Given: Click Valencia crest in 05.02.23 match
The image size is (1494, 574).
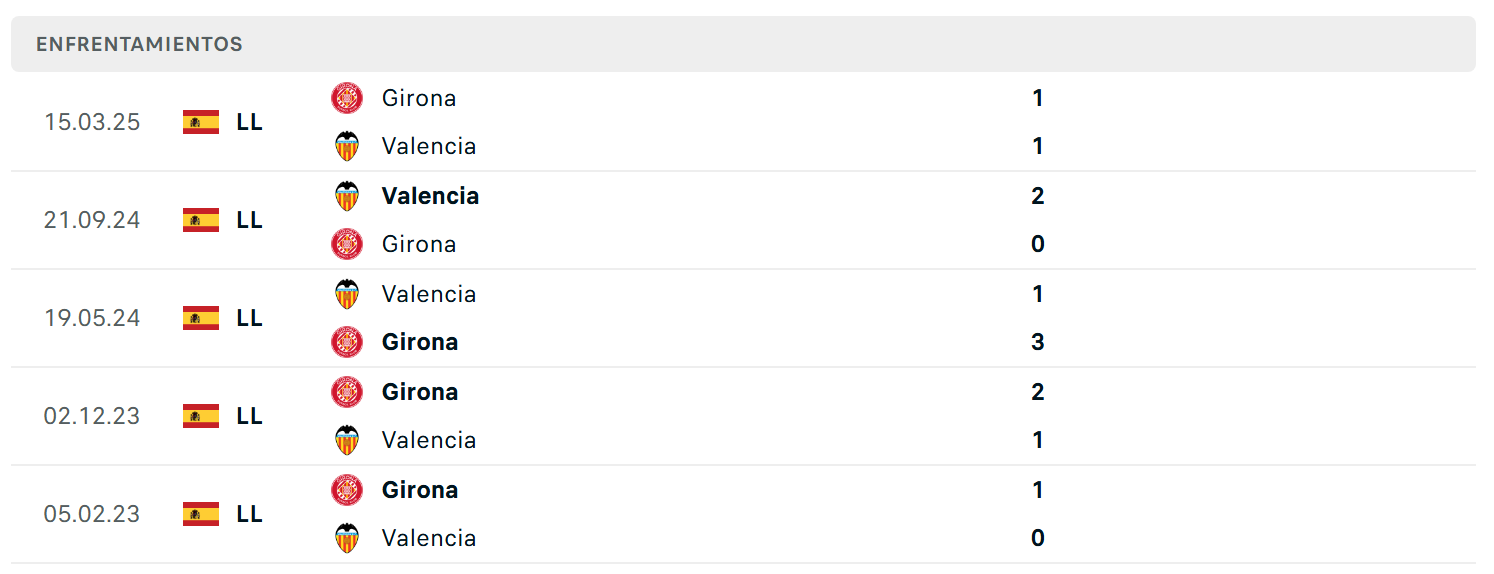Looking at the screenshot, I should [347, 538].
